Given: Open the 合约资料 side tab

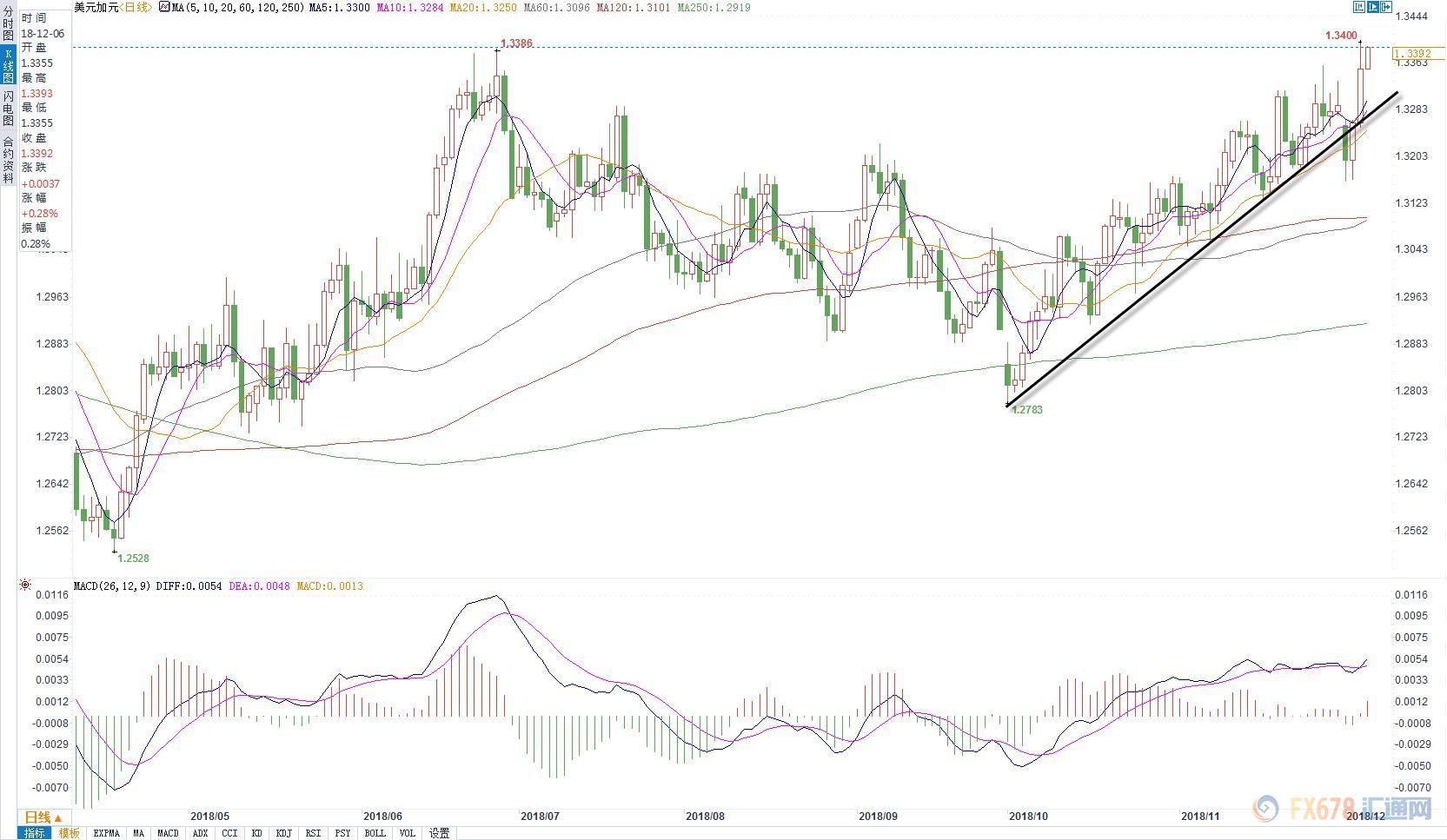Looking at the screenshot, I should 8,158.
